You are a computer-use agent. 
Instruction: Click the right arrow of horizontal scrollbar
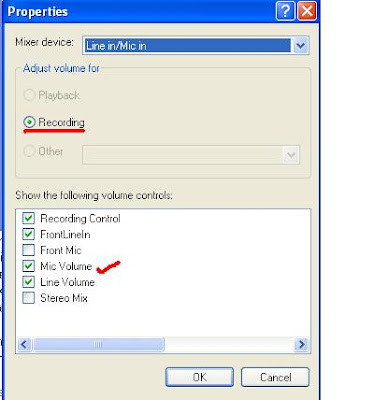[302, 344]
